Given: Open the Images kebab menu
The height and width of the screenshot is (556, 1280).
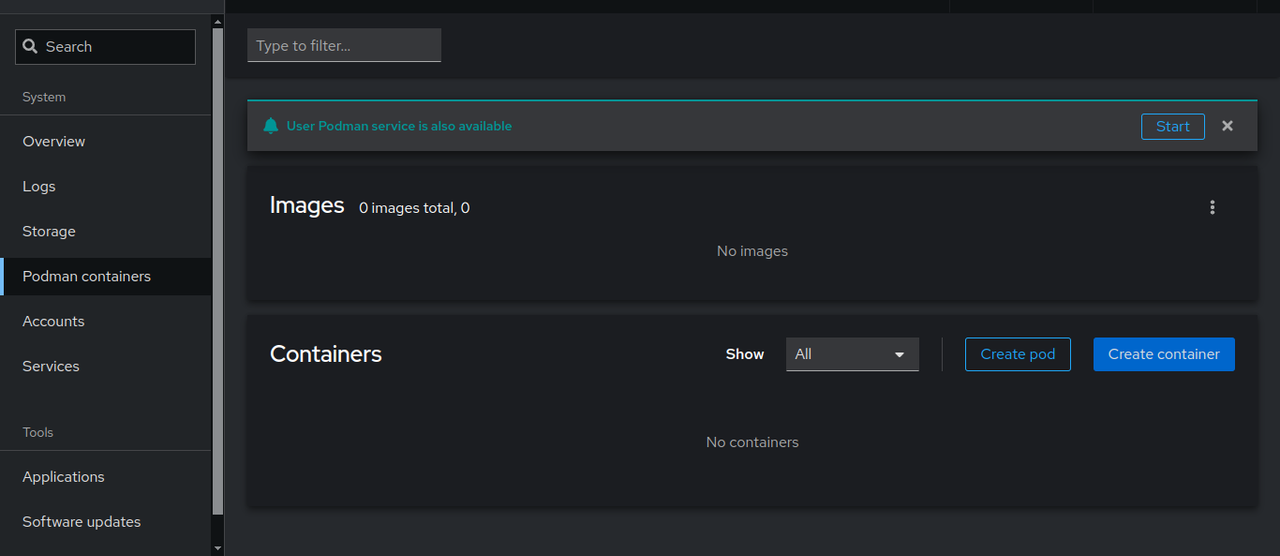Looking at the screenshot, I should point(1212,207).
